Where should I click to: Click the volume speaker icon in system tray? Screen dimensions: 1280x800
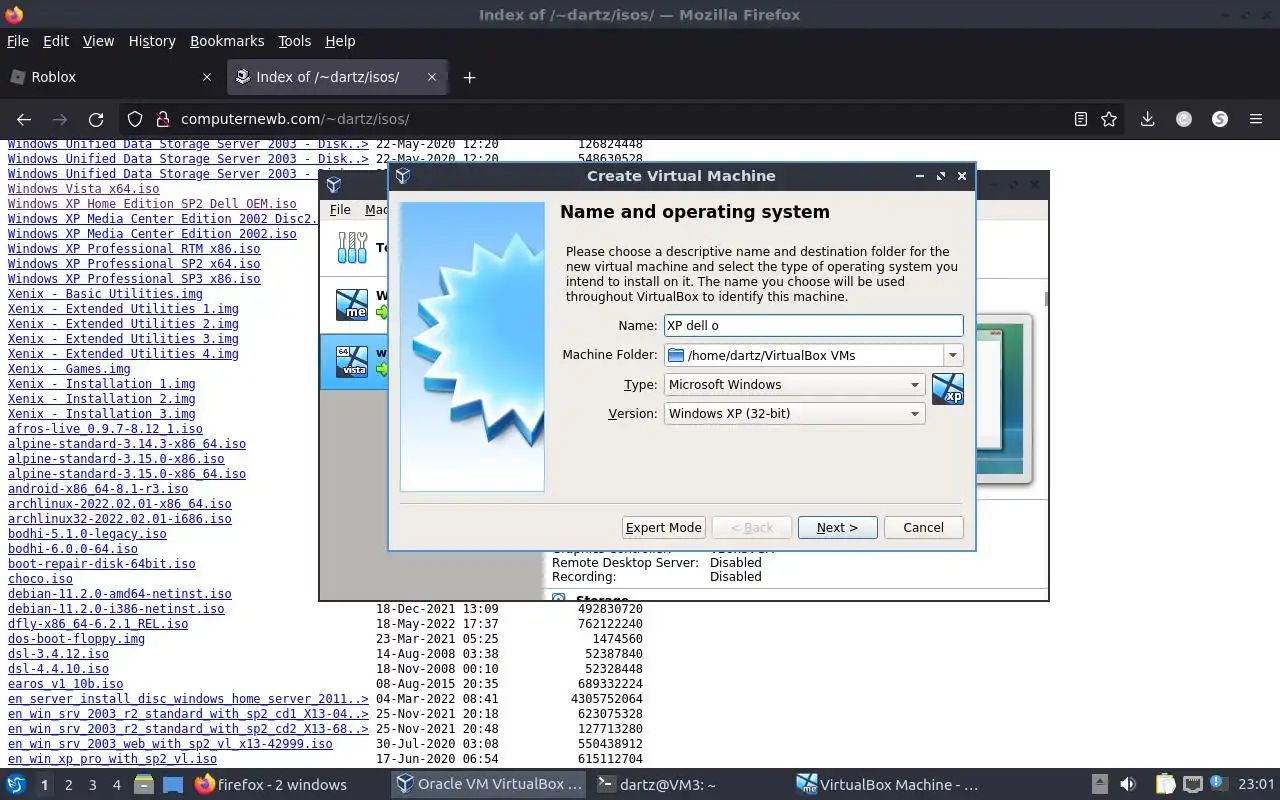(1128, 785)
